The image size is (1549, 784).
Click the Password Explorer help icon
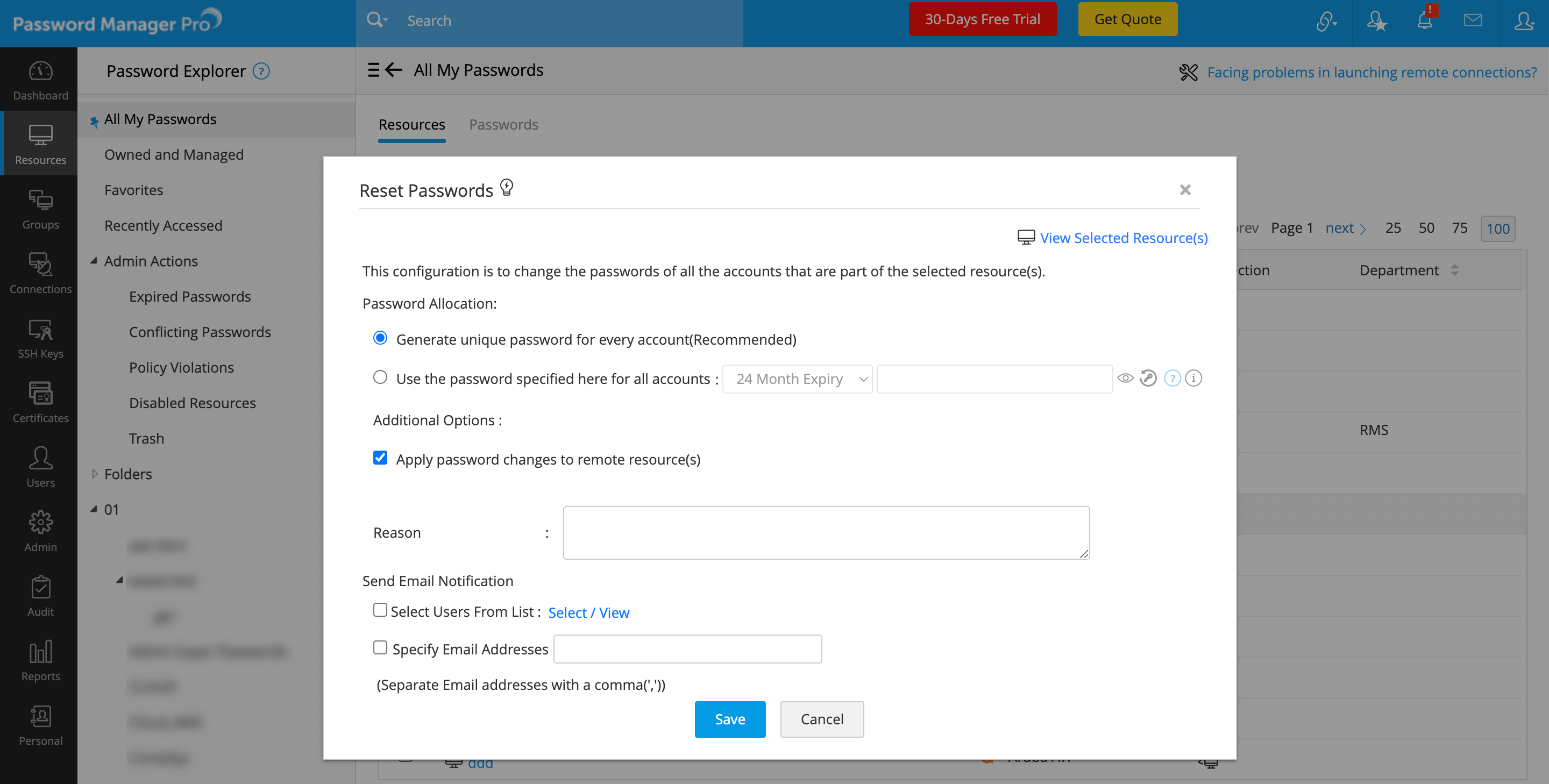[x=261, y=71]
